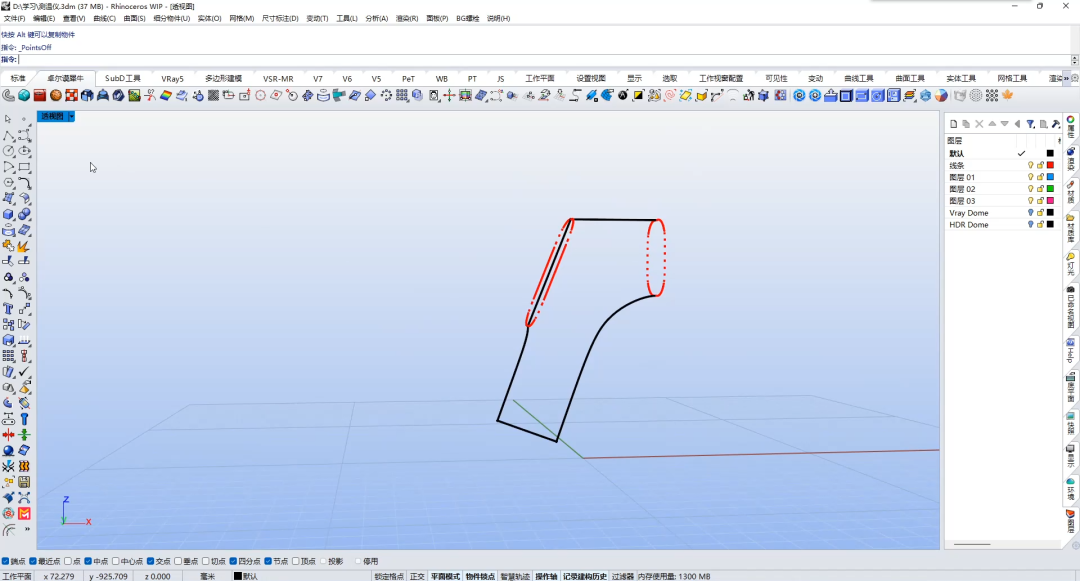1080x581 pixels.
Task: Toggle visibility bulb of Vray Dome layer
Action: click(x=1030, y=213)
